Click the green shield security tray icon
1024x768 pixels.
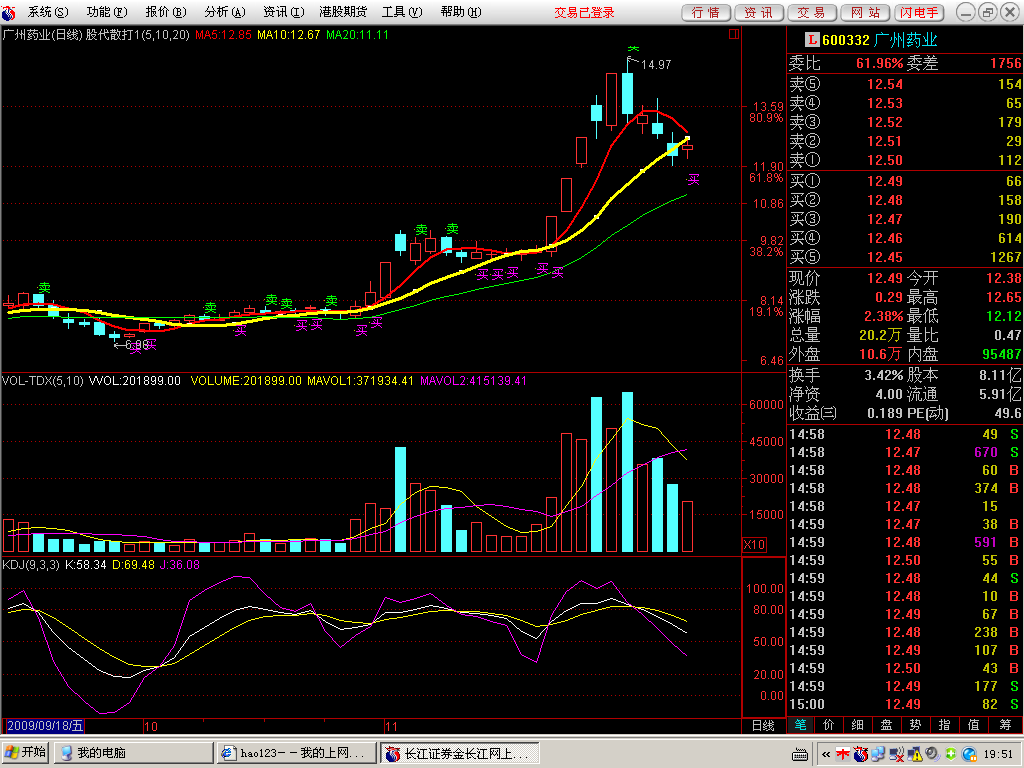[950, 754]
